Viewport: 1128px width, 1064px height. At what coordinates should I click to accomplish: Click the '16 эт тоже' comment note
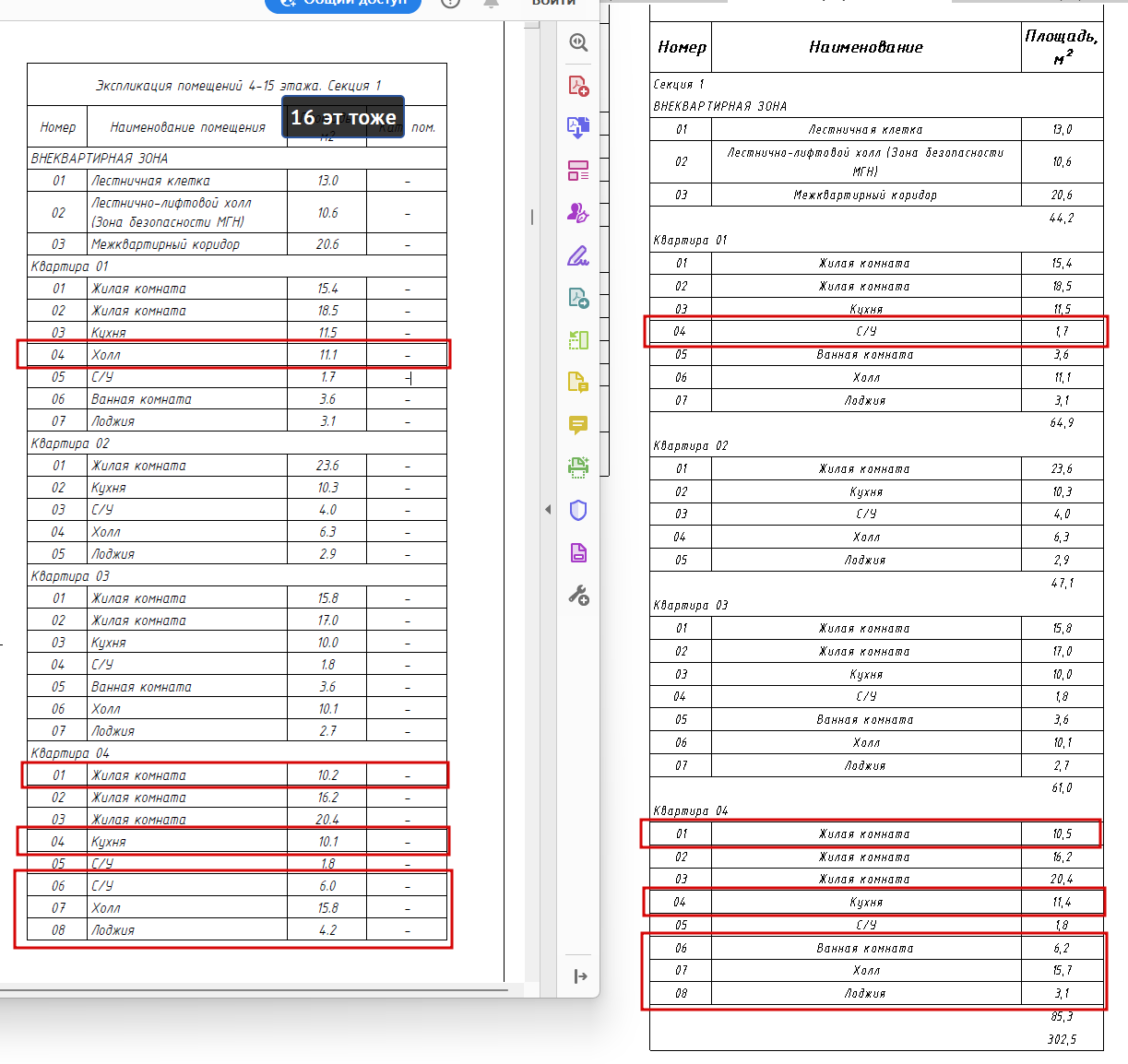(343, 117)
